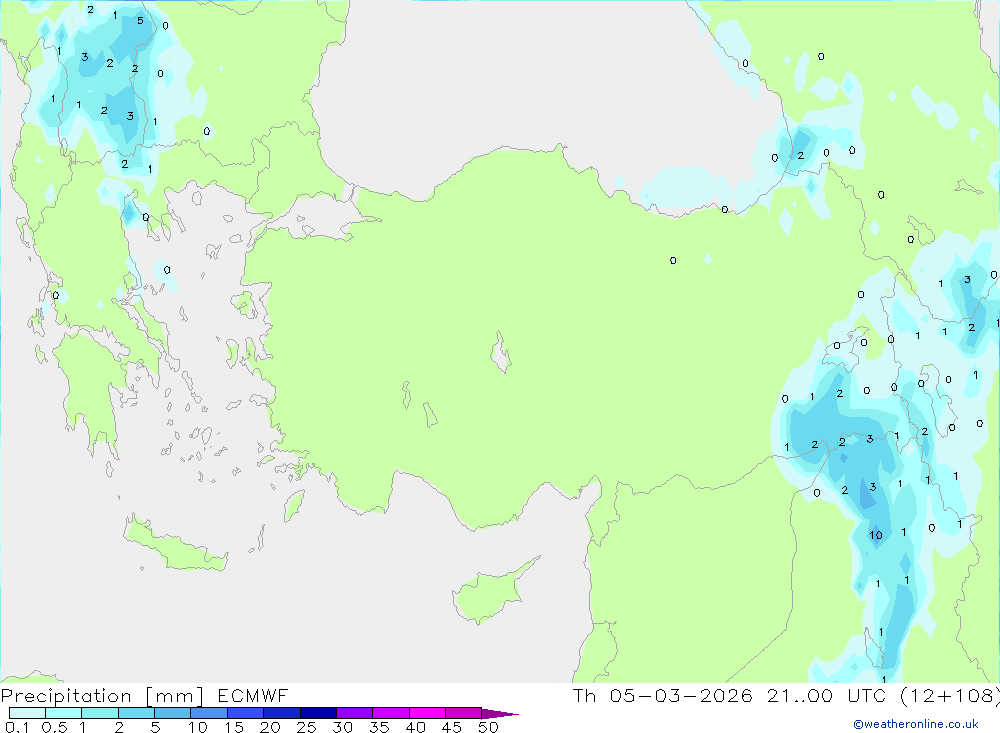Click the "15" legend scale label
This screenshot has height=733, width=1000.
coord(234,727)
